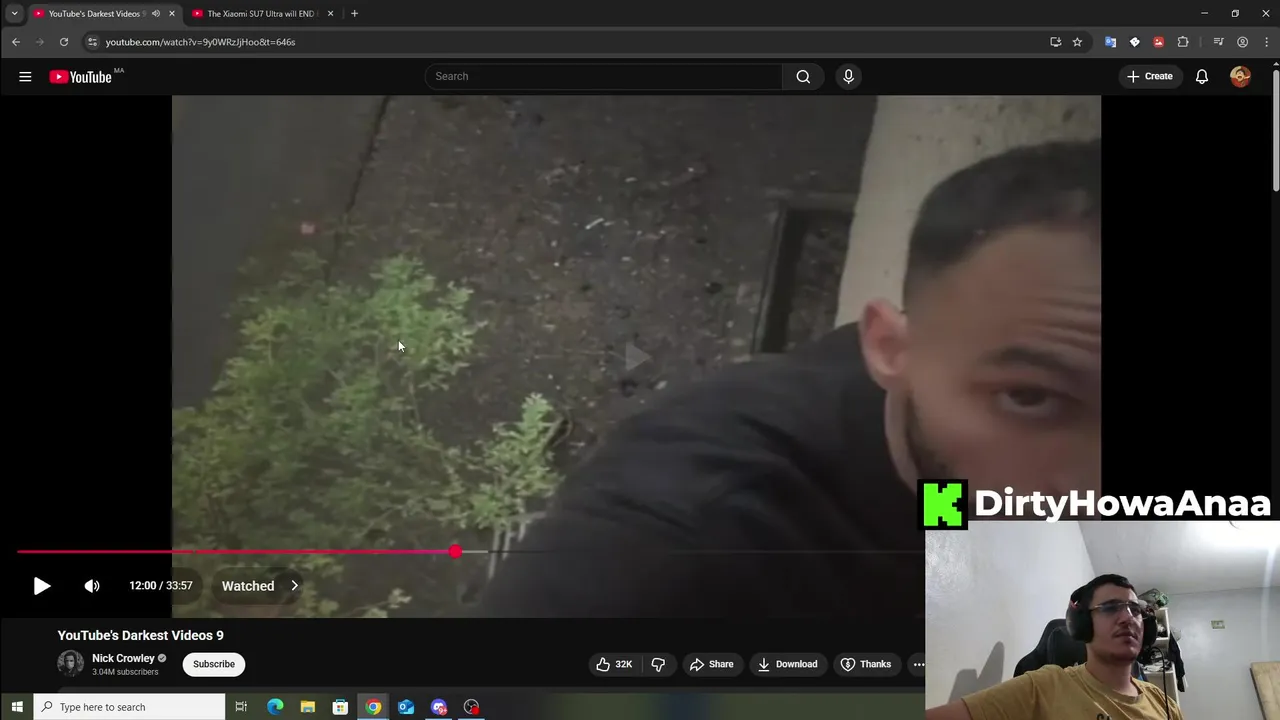The image size is (1280, 720).
Task: Open the Create menu
Action: click(1149, 76)
